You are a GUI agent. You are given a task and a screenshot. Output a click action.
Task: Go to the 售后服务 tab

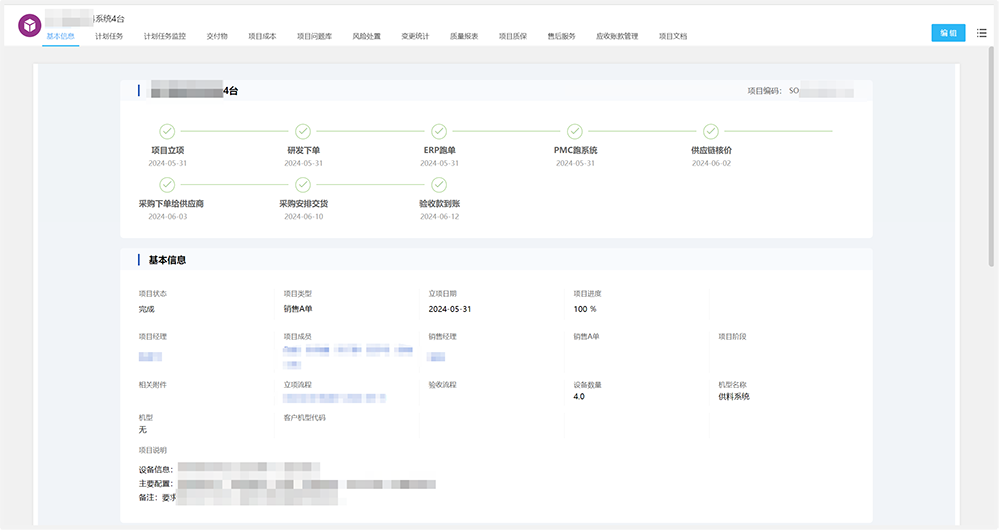(561, 36)
